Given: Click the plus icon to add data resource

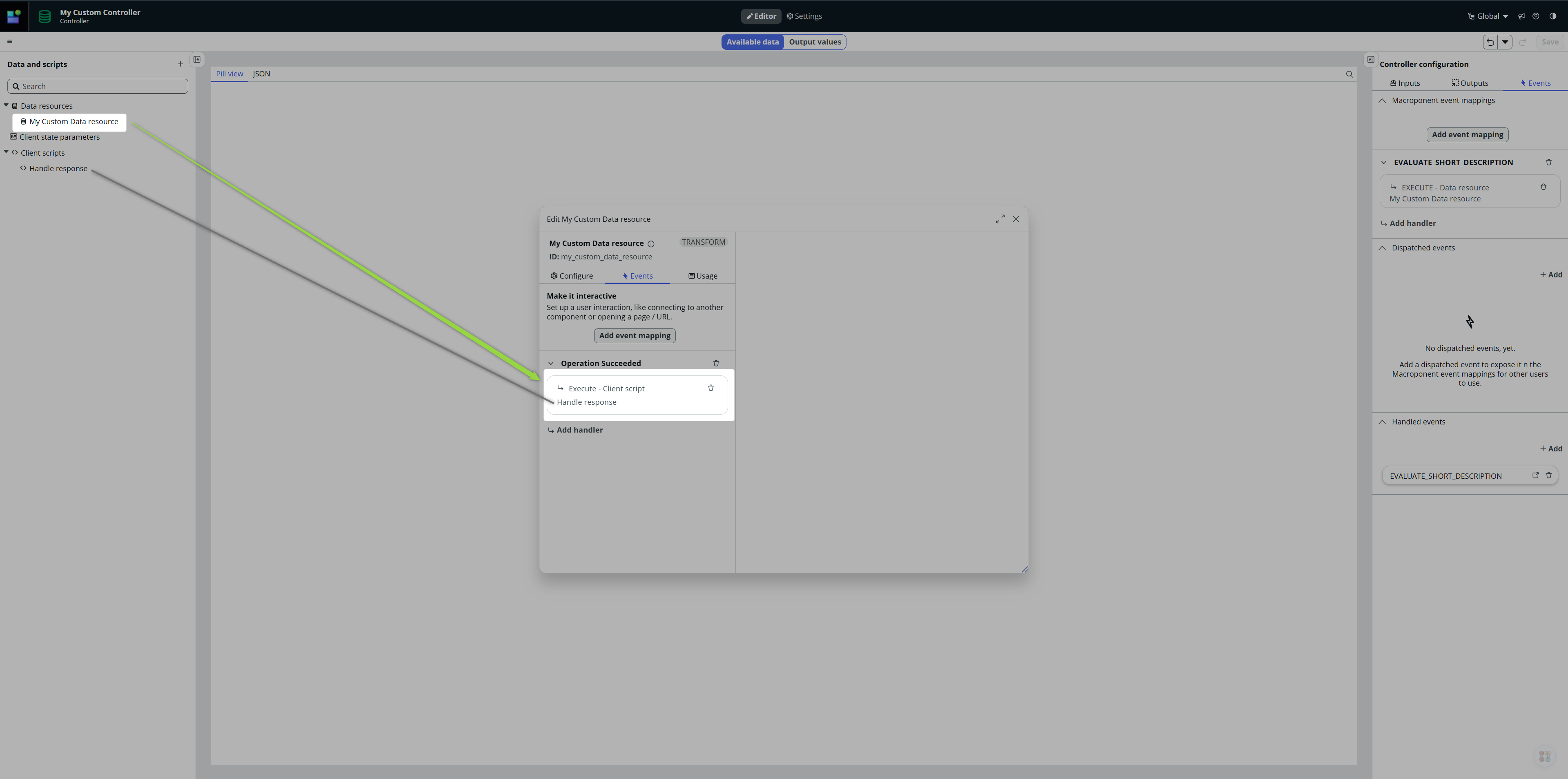Looking at the screenshot, I should [180, 64].
